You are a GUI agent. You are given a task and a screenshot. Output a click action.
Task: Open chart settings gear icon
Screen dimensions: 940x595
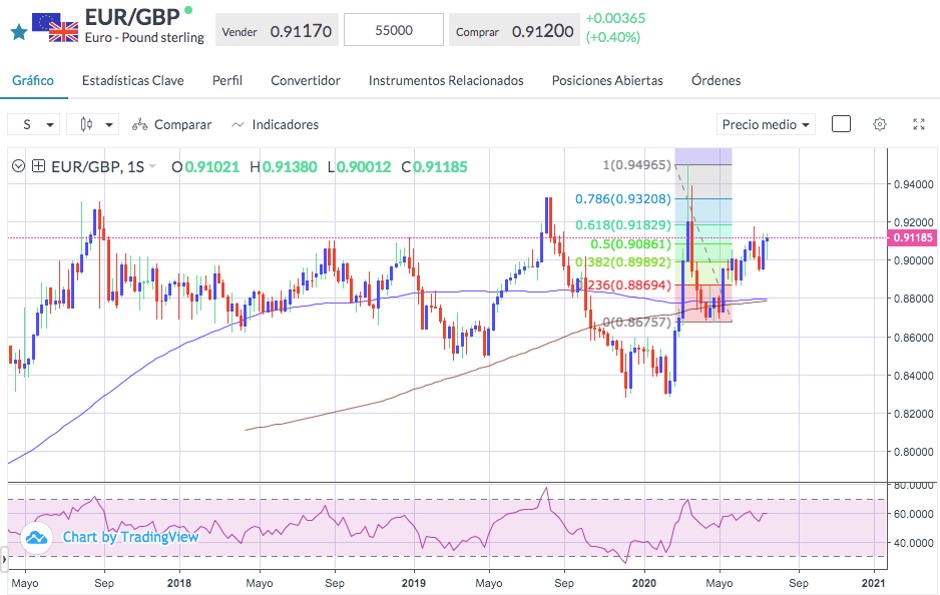click(x=879, y=124)
